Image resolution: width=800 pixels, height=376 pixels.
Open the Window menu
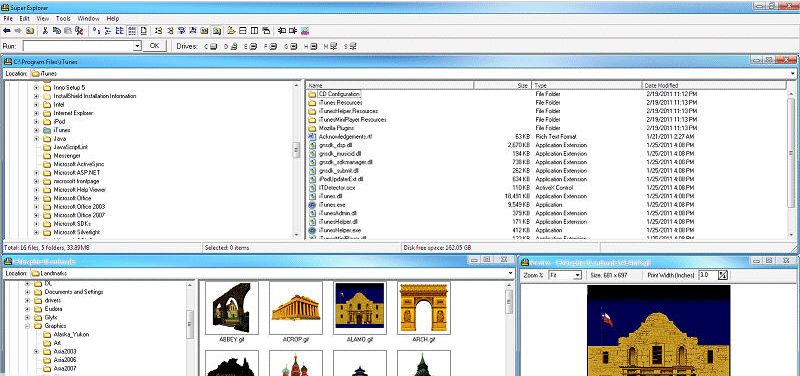[x=88, y=18]
